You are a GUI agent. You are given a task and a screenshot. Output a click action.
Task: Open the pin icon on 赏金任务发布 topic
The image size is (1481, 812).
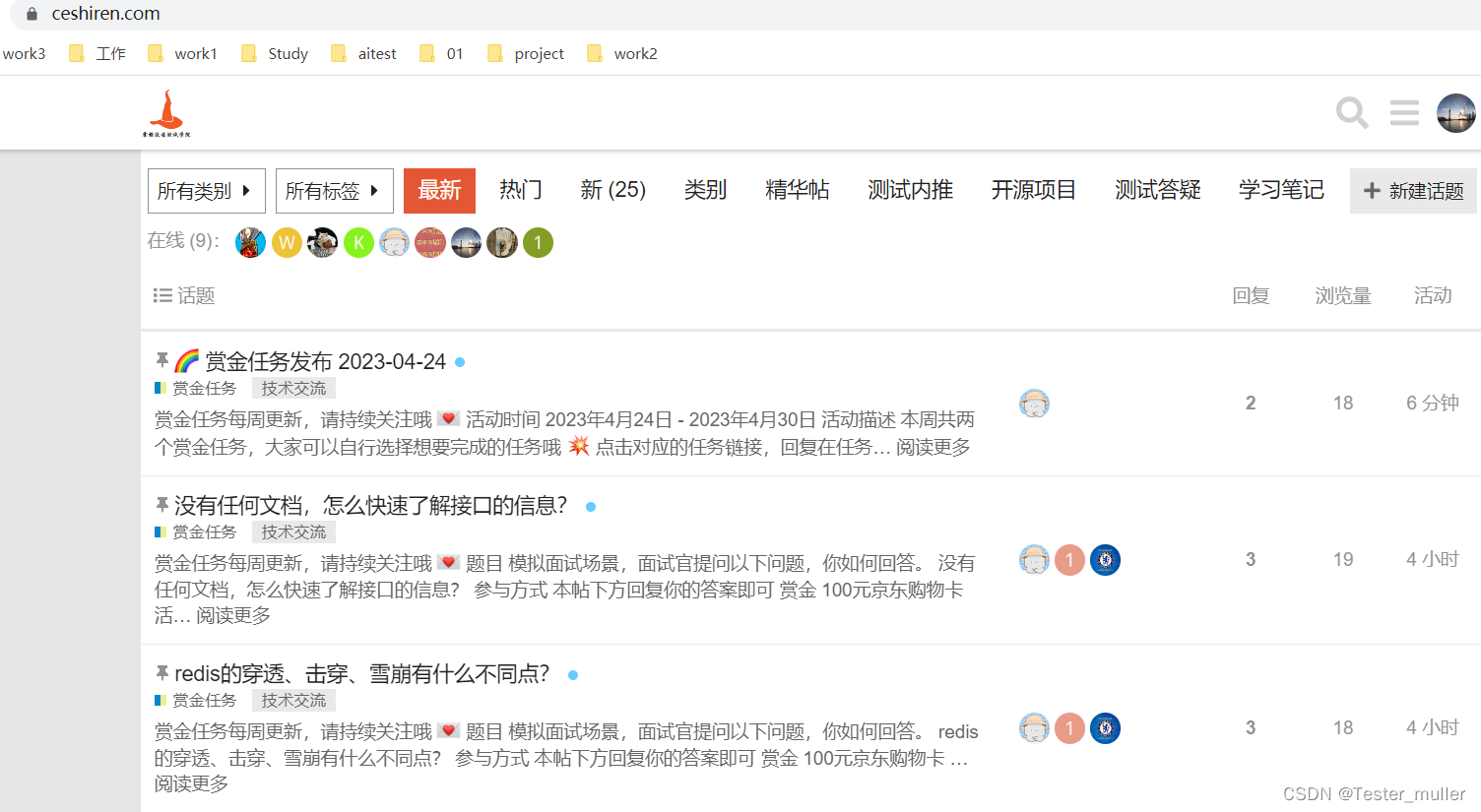click(161, 360)
